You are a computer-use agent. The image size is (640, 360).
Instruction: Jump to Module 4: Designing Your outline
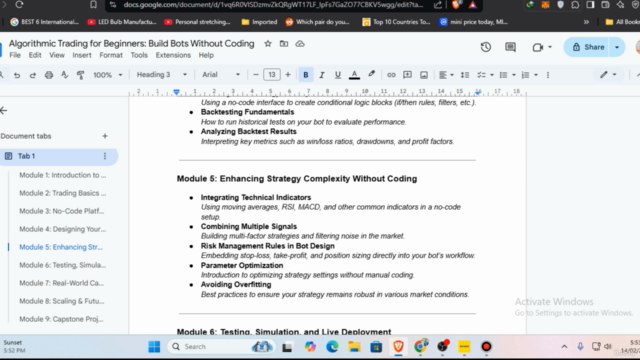(62, 229)
